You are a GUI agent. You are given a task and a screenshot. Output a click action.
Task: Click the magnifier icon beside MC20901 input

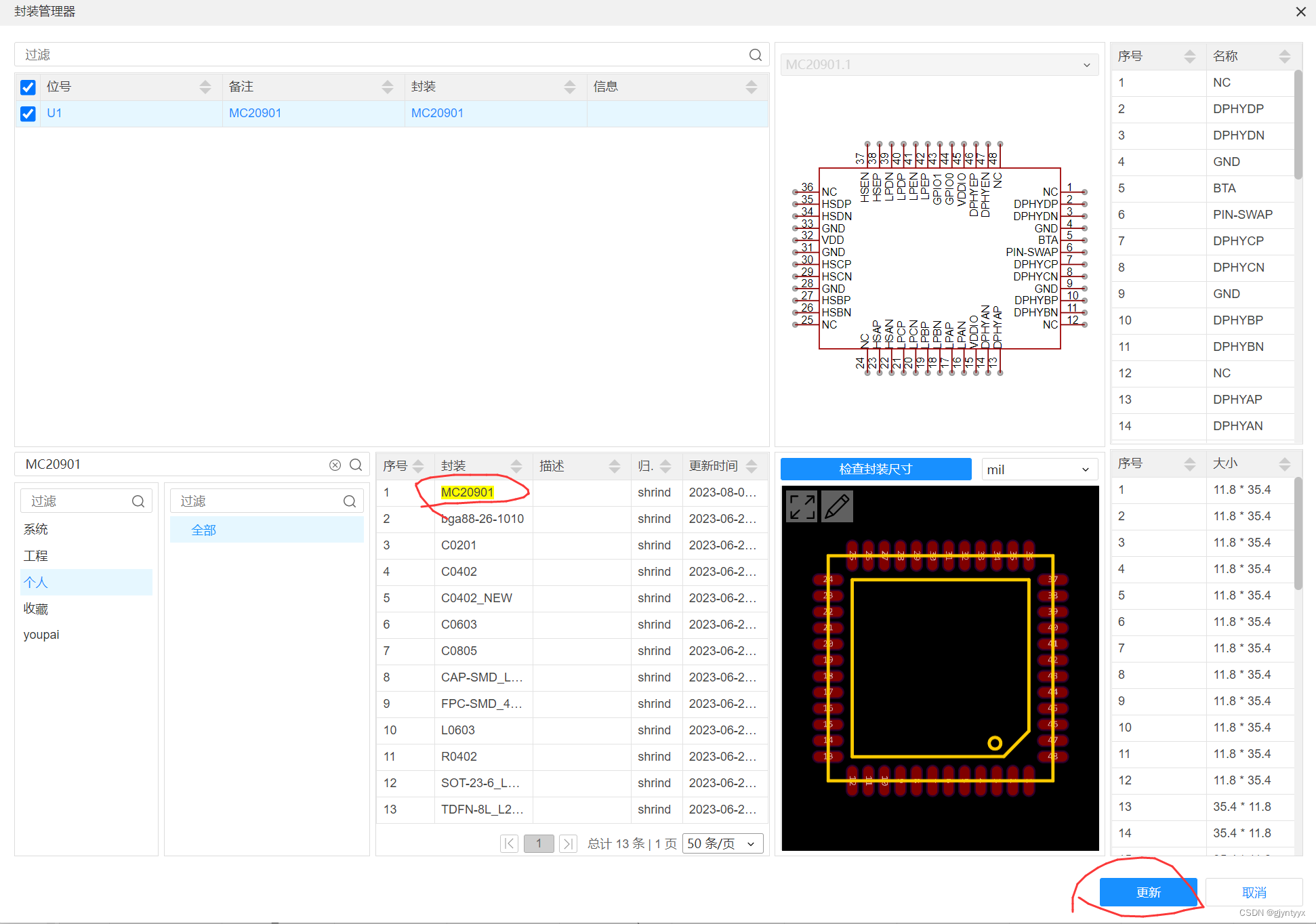356,465
